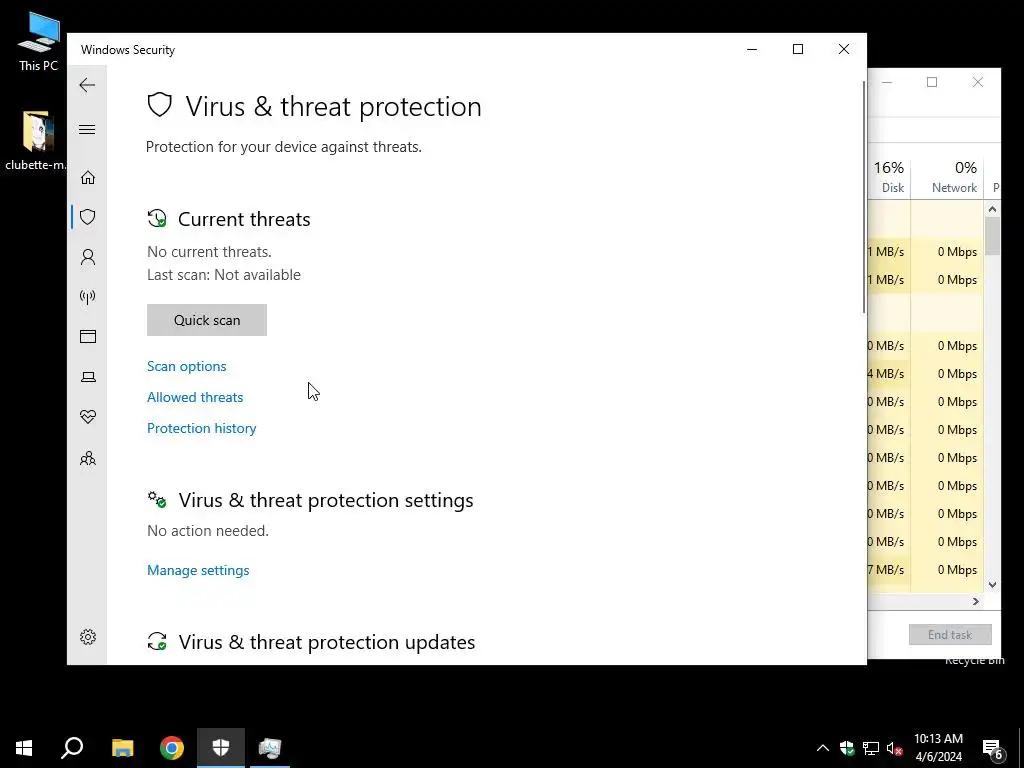
Task: Switch to Task Manager from the taskbar
Action: [270, 748]
